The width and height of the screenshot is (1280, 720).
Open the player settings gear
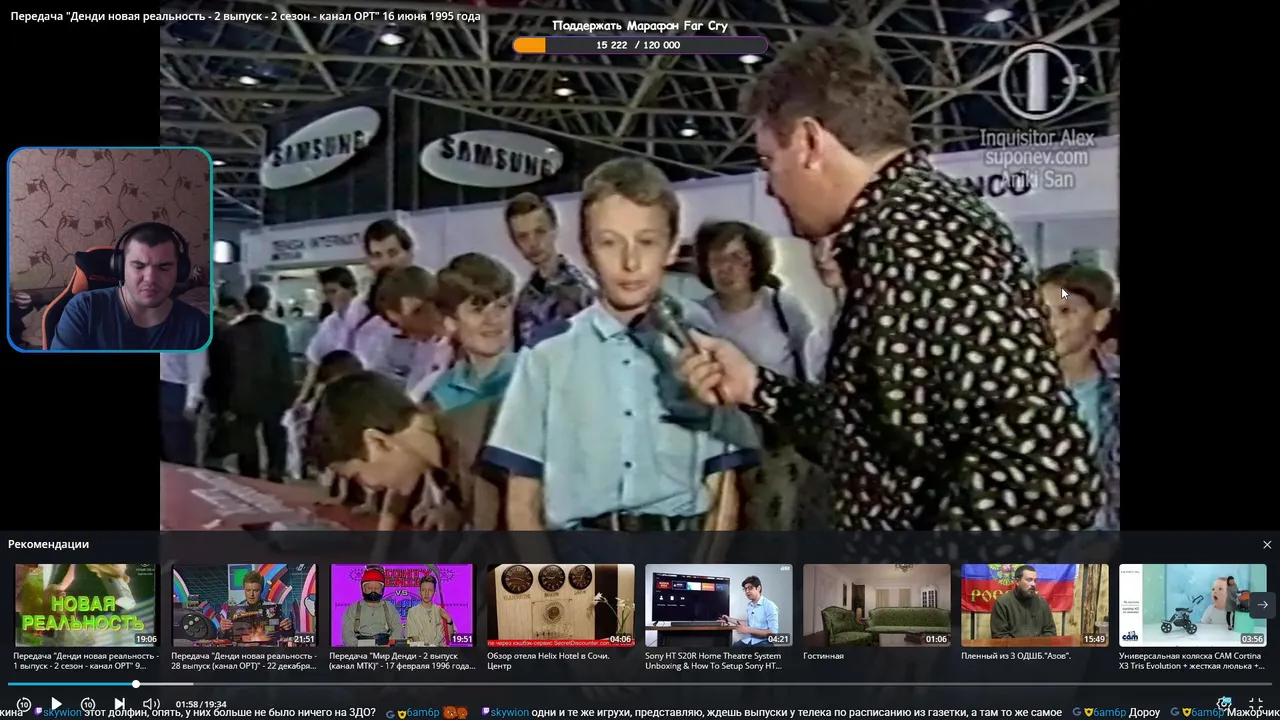(1224, 704)
